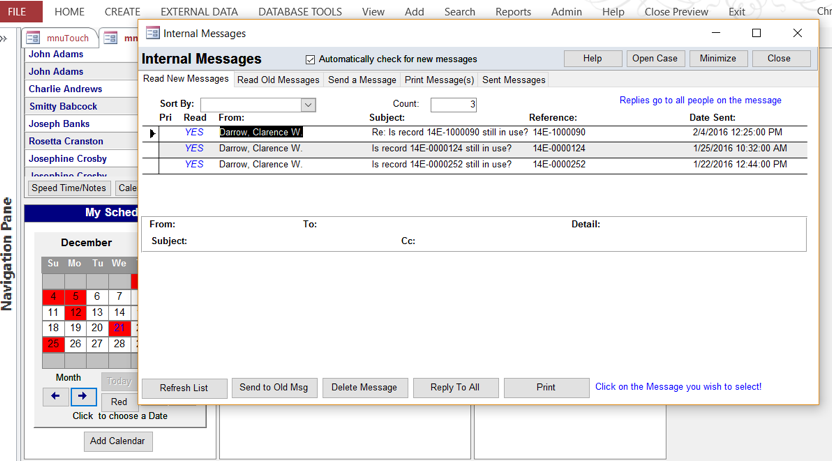Screen dimensions: 832x461
Task: Expand the Navigation Pane chevron
Action: pos(4,38)
